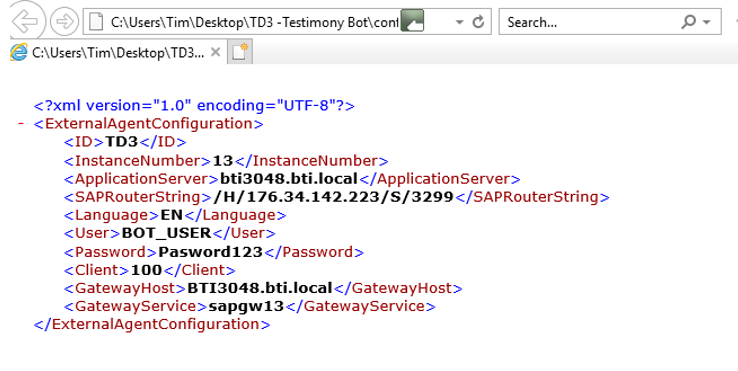Open the address bar autocomplete dropdown arrow
The height and width of the screenshot is (371, 738).
point(460,22)
